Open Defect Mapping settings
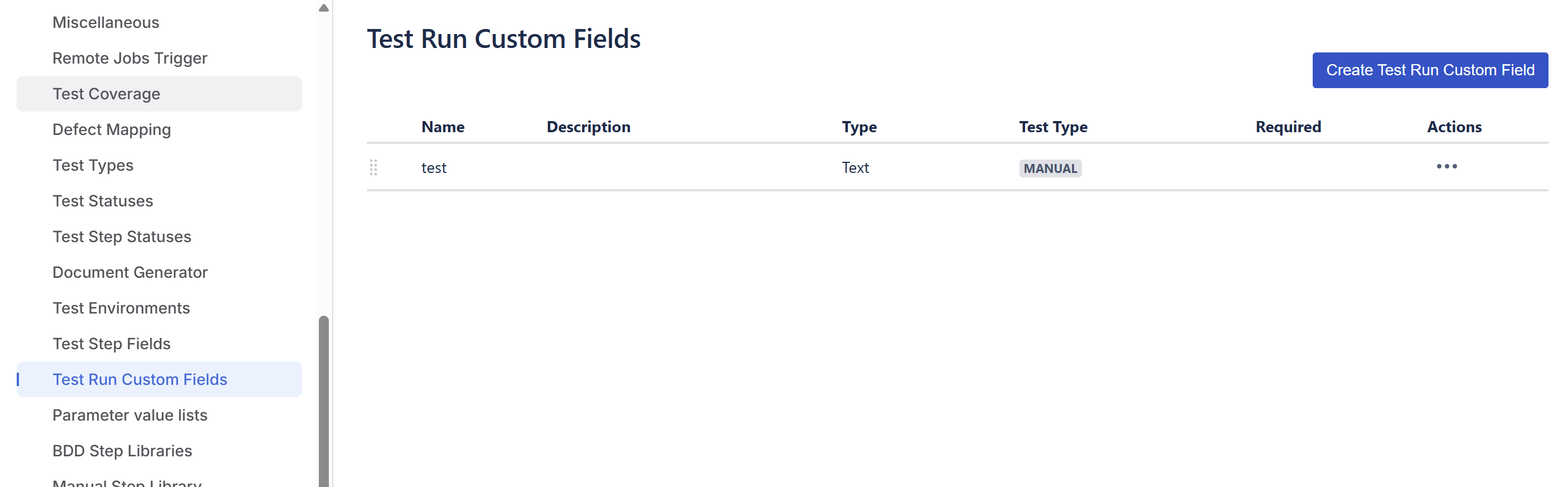This screenshot has width=1568, height=487. (159, 129)
